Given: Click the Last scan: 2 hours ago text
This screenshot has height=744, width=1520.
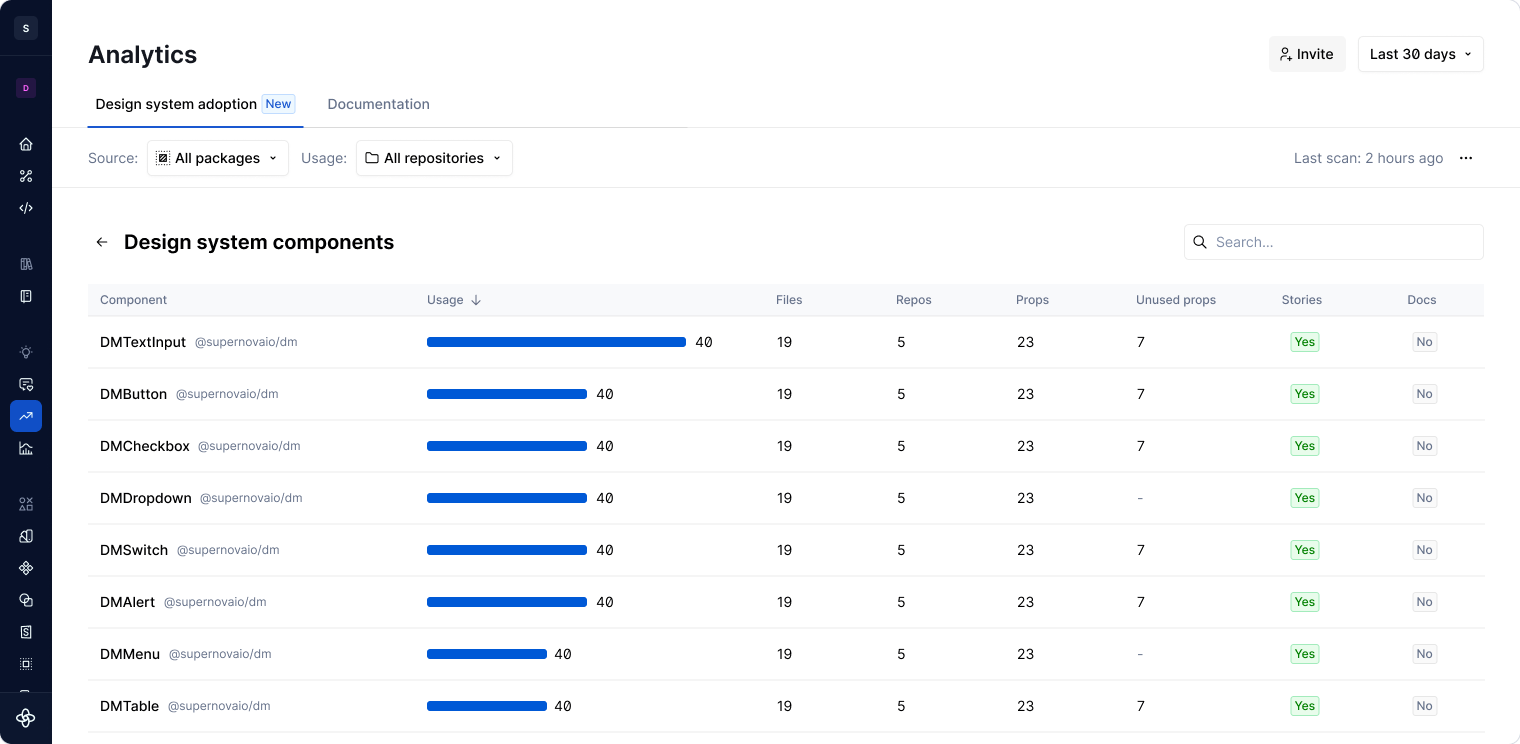Looking at the screenshot, I should pyautogui.click(x=1368, y=158).
